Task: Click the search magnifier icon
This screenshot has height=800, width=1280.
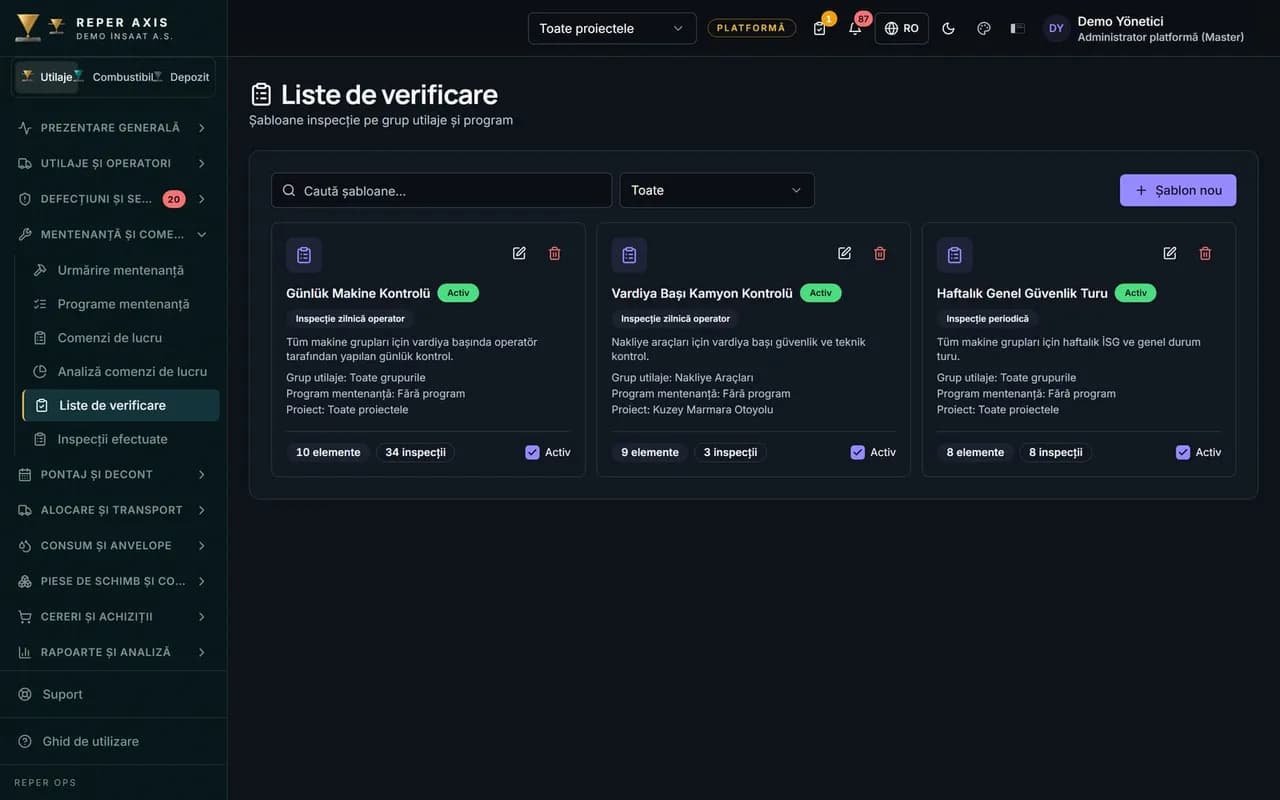Action: click(289, 190)
